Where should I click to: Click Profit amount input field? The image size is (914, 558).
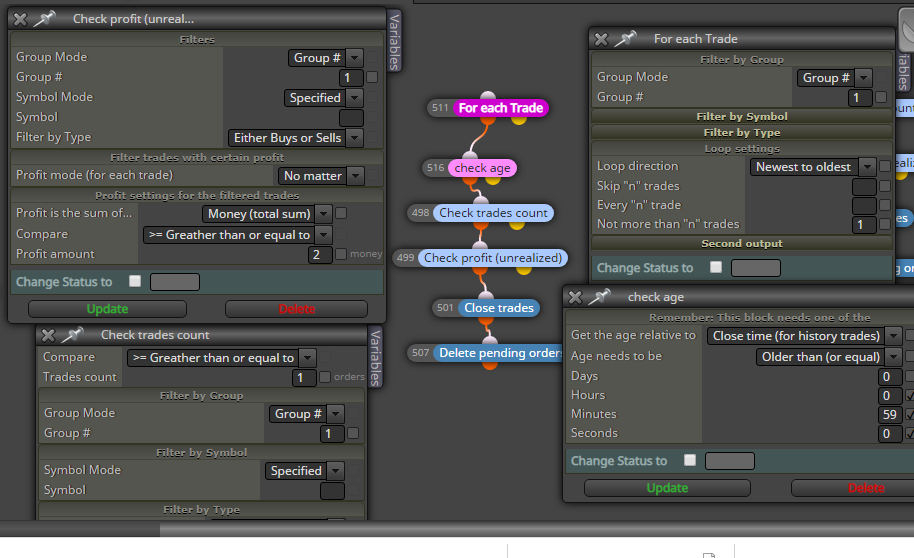point(319,255)
